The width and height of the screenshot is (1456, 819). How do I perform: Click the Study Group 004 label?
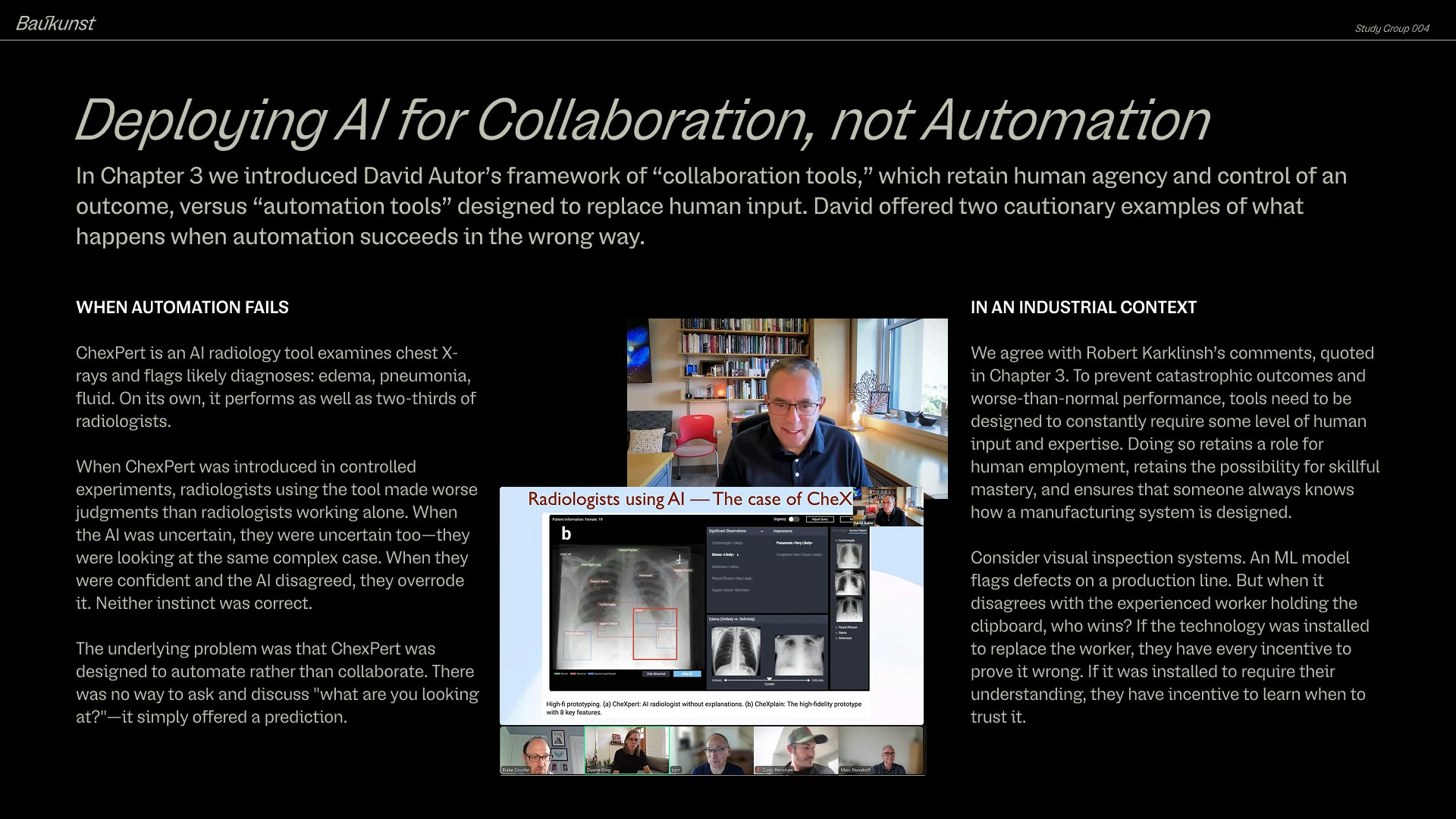(x=1392, y=28)
